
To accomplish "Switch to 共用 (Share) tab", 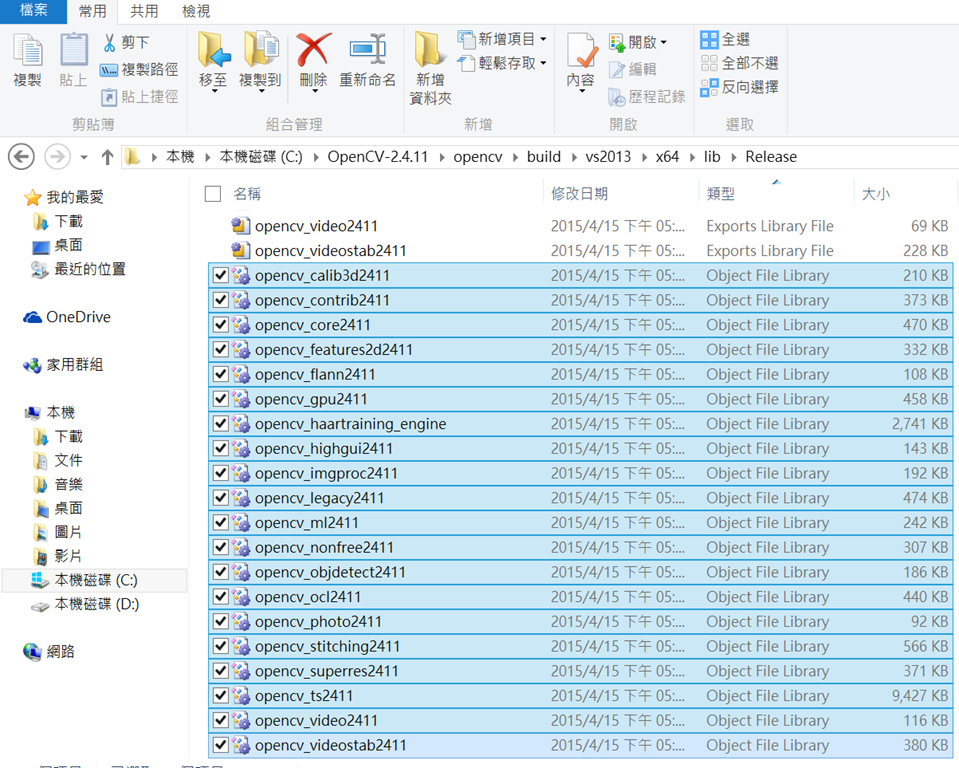I will point(144,11).
